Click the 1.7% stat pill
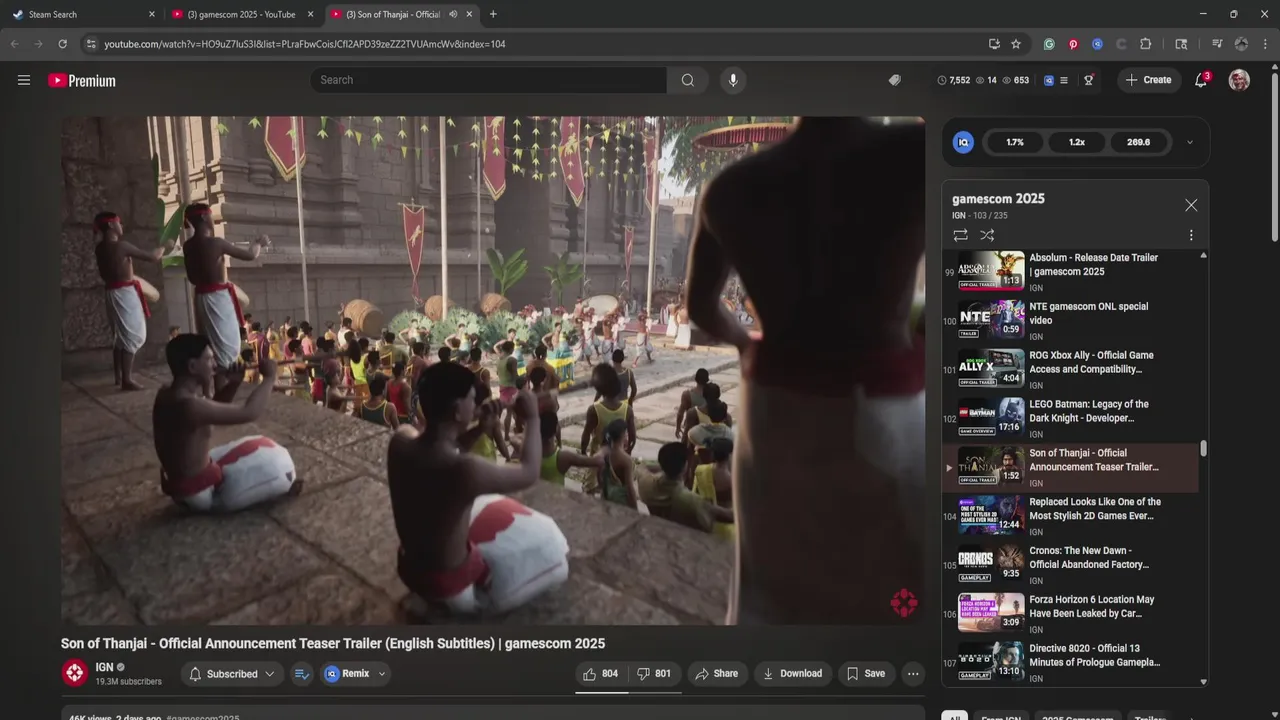The width and height of the screenshot is (1280, 720). (1015, 142)
